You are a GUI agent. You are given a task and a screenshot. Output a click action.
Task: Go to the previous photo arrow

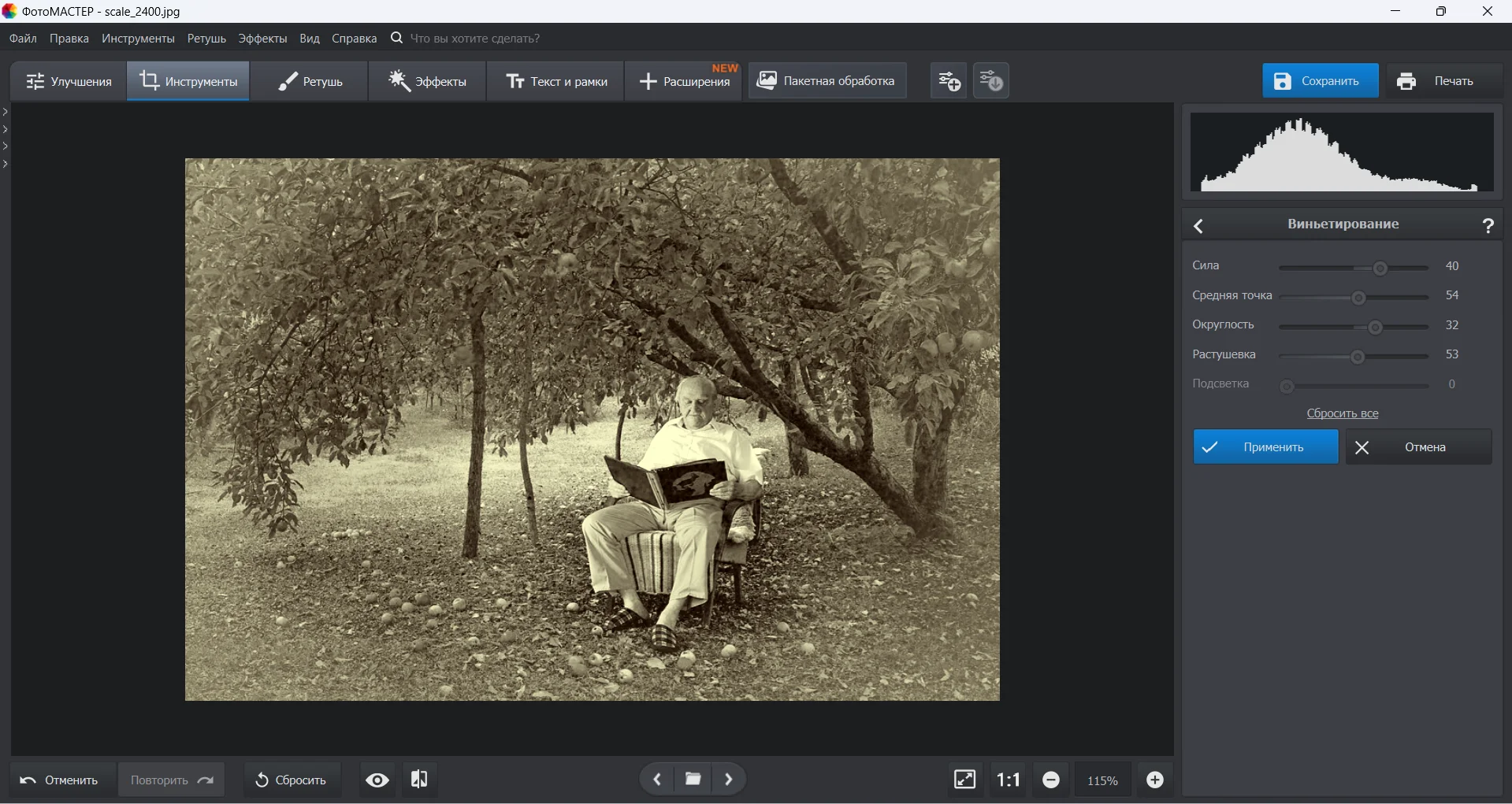click(x=657, y=780)
